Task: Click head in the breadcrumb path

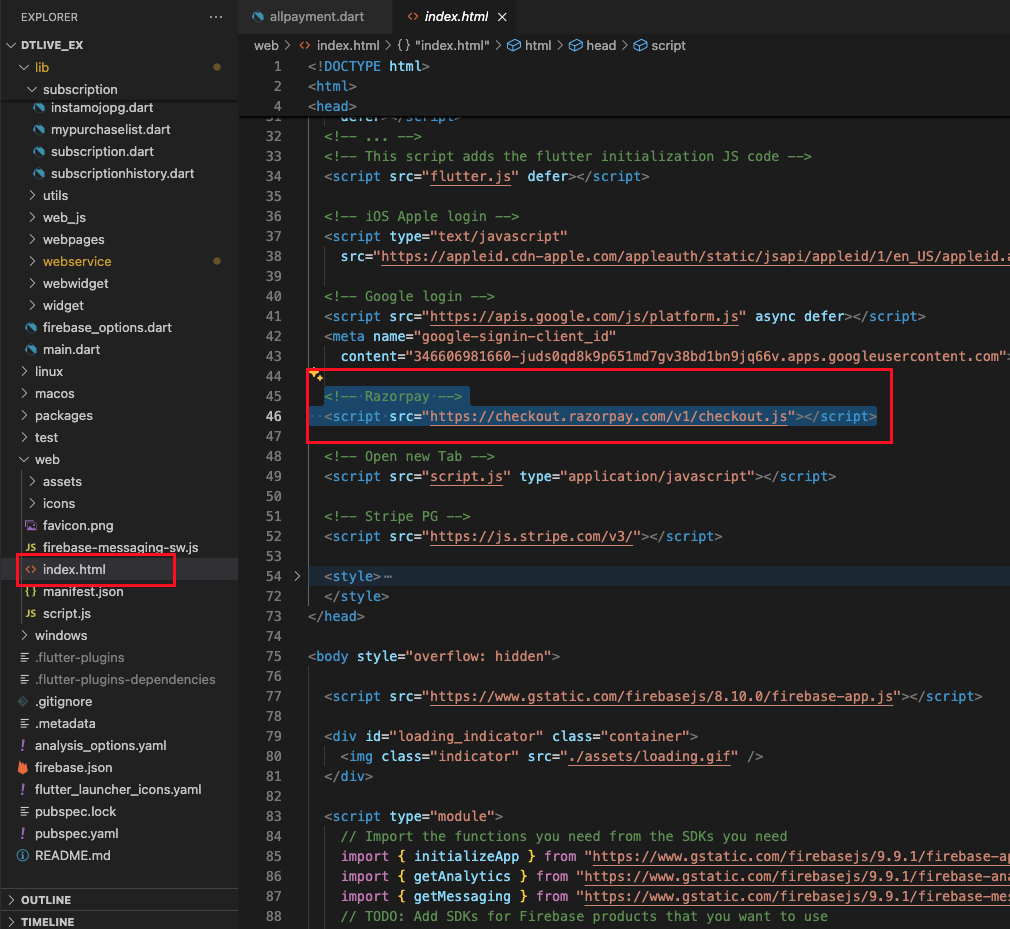Action: (601, 45)
